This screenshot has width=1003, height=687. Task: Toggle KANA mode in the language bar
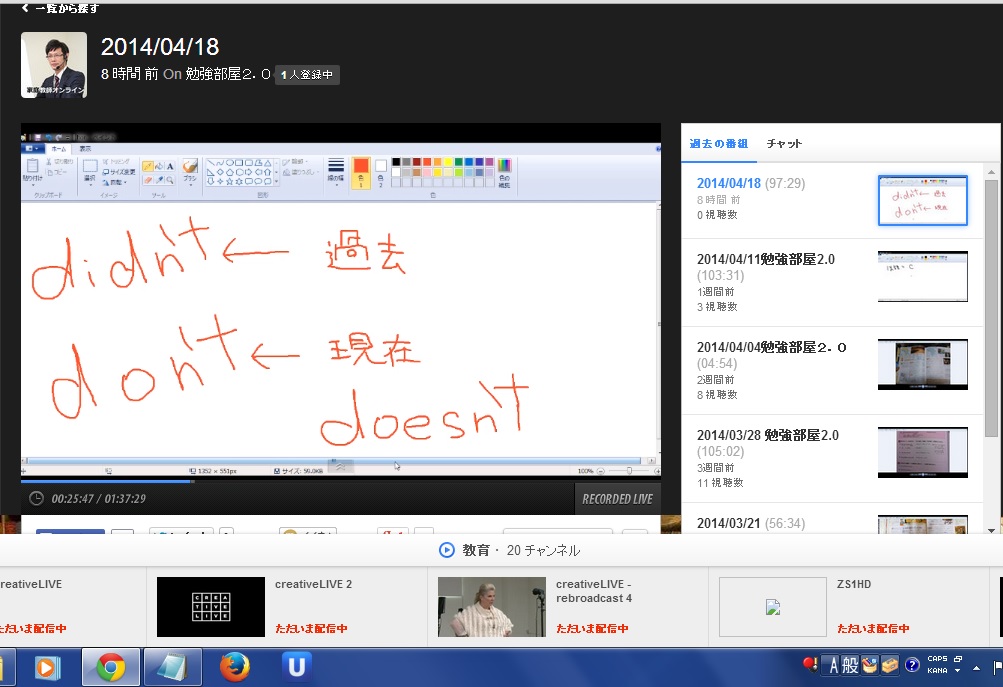[937, 671]
